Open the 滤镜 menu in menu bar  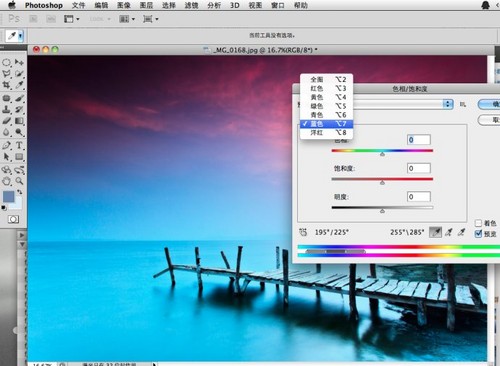point(192,5)
